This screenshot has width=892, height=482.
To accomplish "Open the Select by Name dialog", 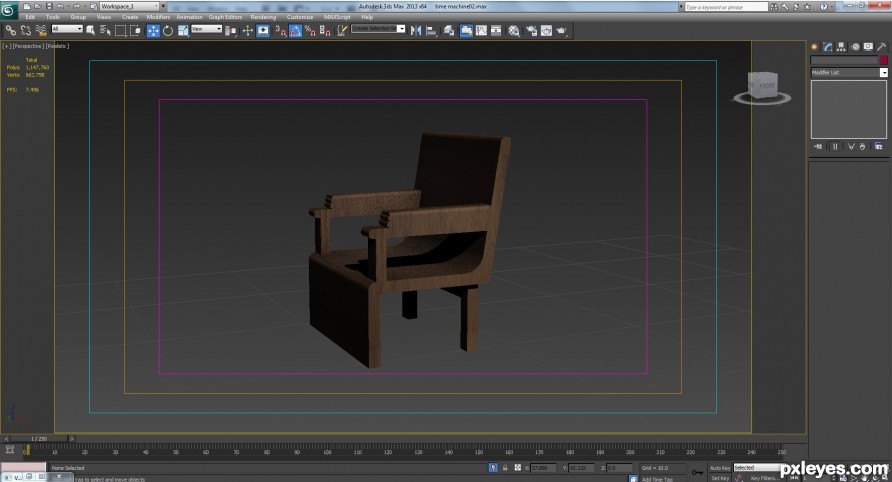I will click(105, 30).
